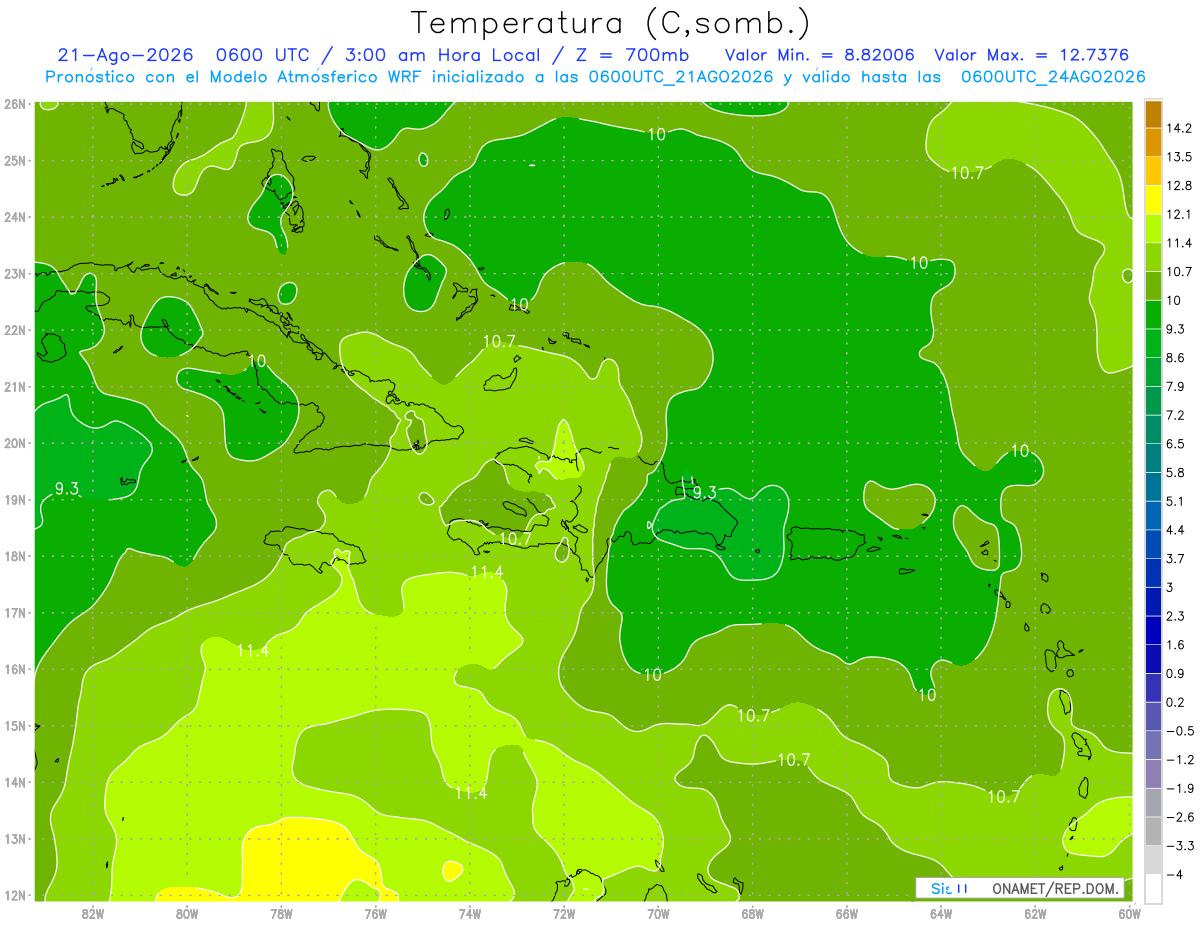Screen dimensions: 1200x927
Task: Click the legend value 5.1
Action: point(1176,501)
